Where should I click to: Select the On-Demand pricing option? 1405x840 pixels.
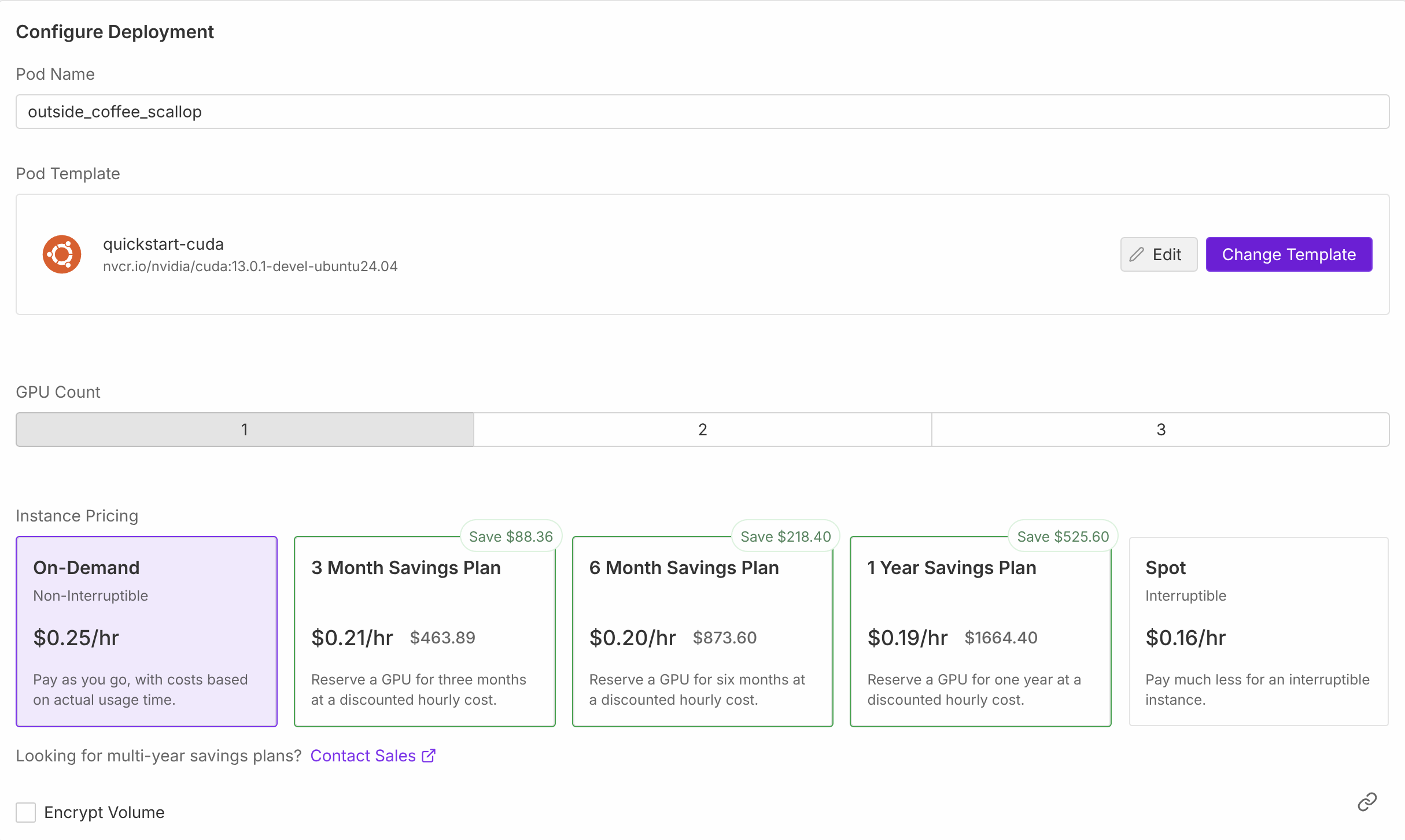pos(146,631)
